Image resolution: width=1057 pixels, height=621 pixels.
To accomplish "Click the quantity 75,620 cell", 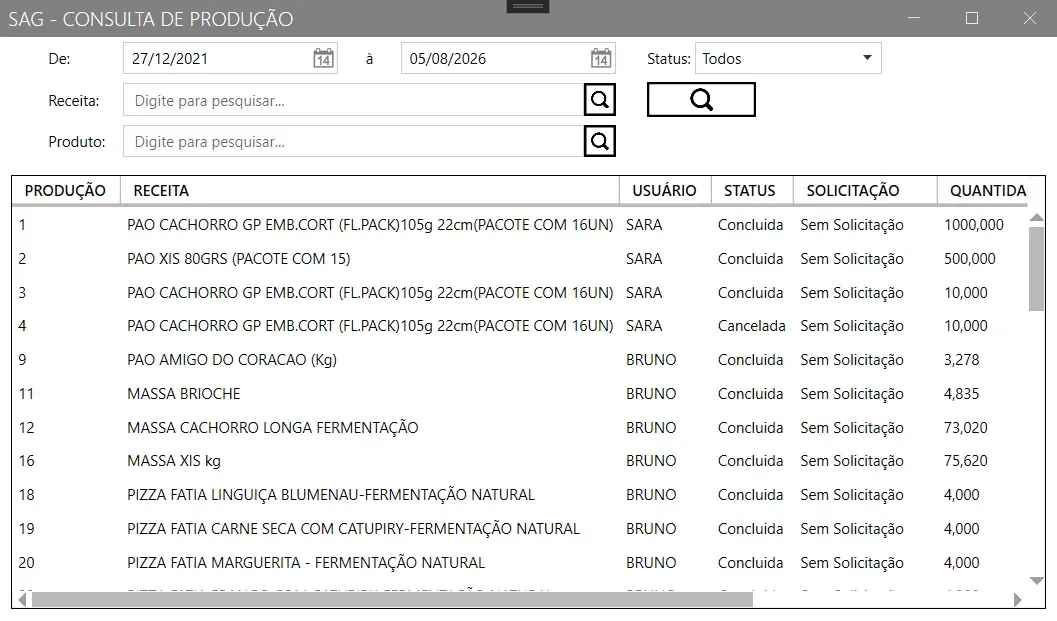I will coord(965,461).
